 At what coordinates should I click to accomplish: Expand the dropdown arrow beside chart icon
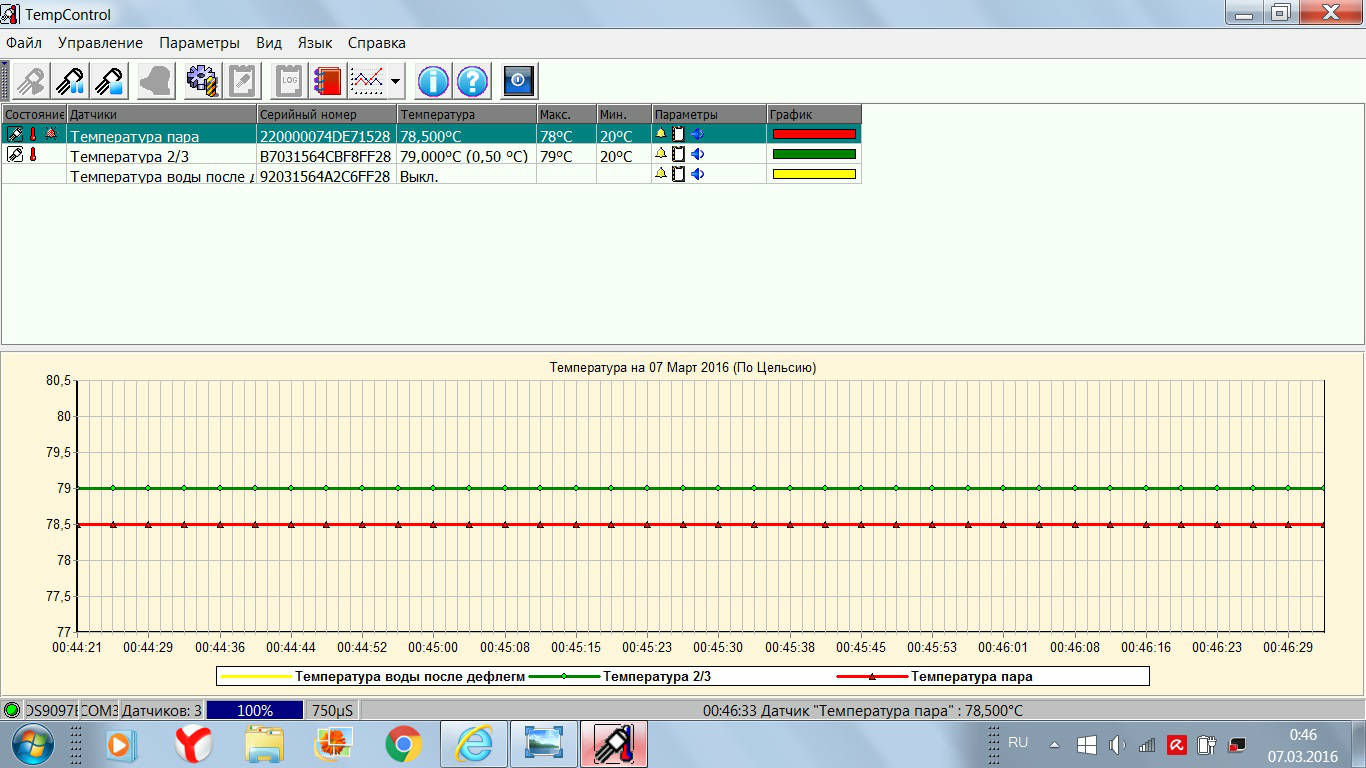click(396, 81)
